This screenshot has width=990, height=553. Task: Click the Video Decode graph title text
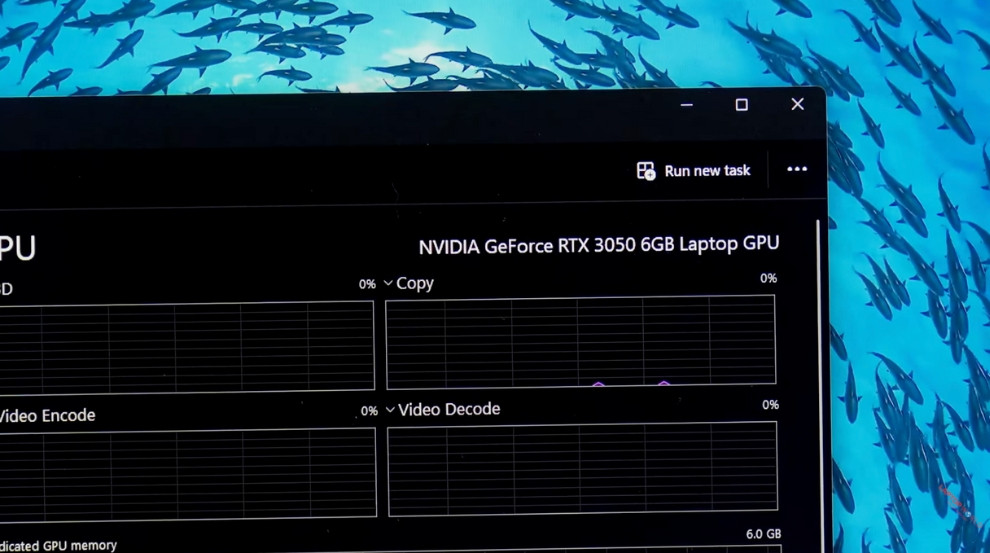click(x=449, y=409)
